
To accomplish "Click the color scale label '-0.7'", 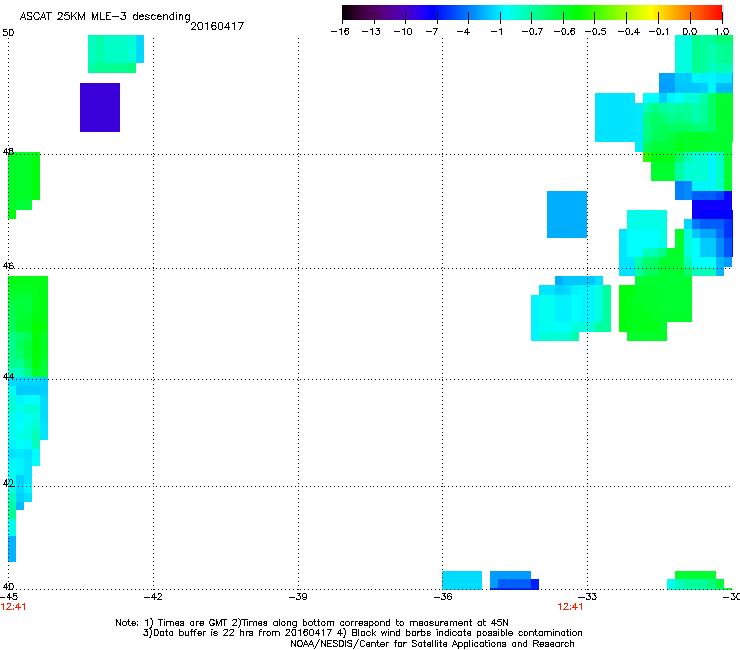I will [532, 32].
